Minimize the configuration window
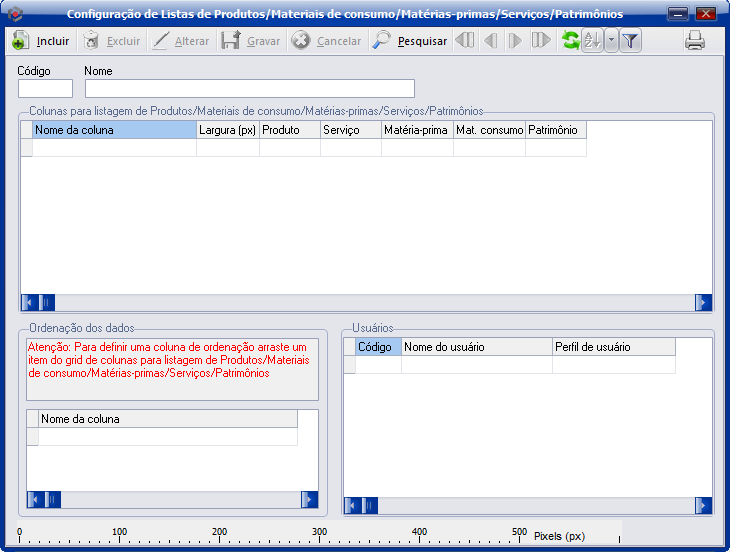The height and width of the screenshot is (552, 730). pyautogui.click(x=678, y=14)
